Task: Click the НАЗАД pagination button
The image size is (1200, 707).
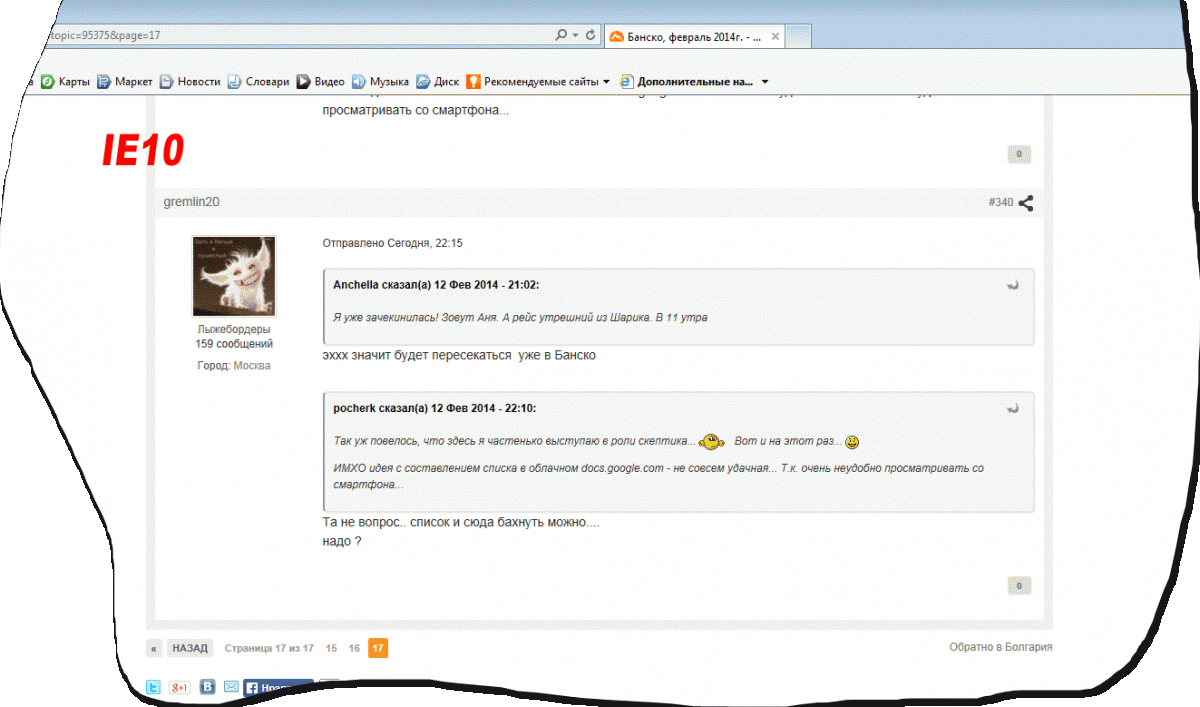Action: [189, 648]
